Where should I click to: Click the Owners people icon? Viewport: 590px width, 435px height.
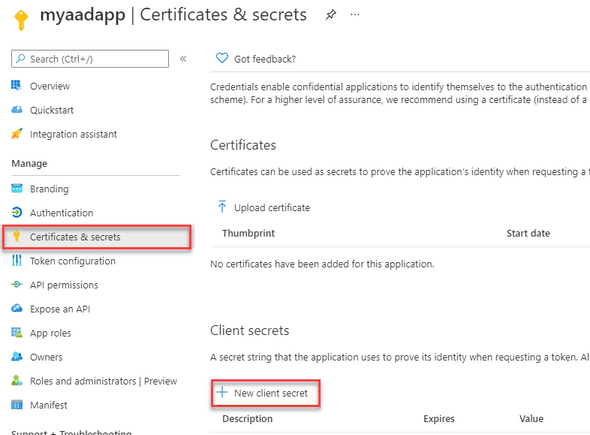[x=17, y=356]
